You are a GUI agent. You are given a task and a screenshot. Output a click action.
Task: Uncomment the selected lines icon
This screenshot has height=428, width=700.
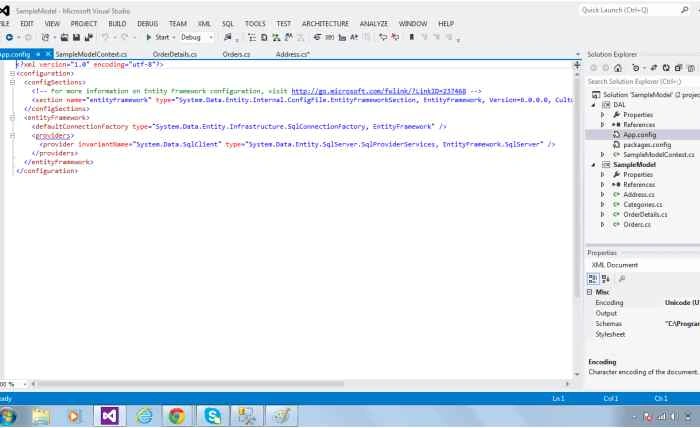coord(395,37)
